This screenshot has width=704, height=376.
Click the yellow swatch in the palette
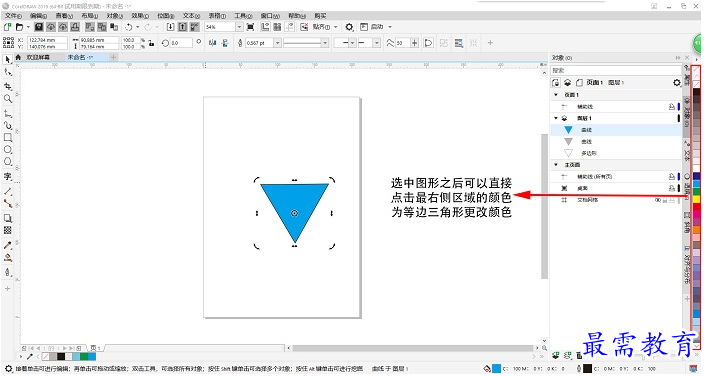click(x=696, y=198)
